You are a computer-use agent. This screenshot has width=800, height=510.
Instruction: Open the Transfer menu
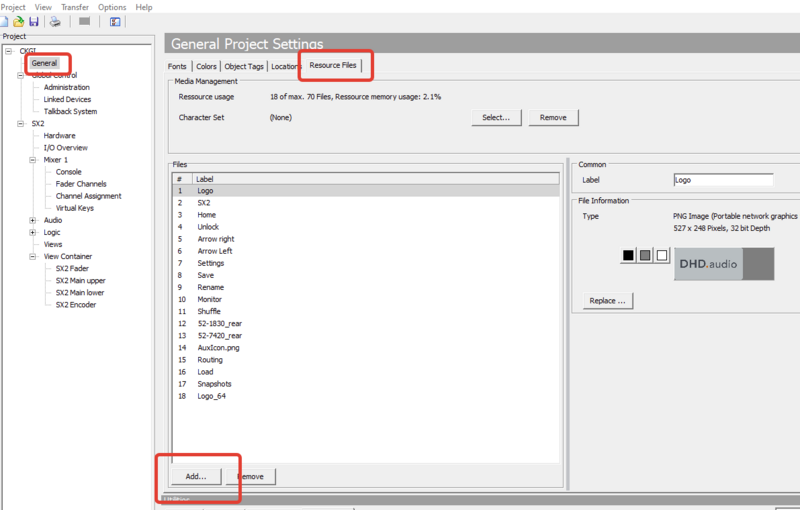[76, 7]
